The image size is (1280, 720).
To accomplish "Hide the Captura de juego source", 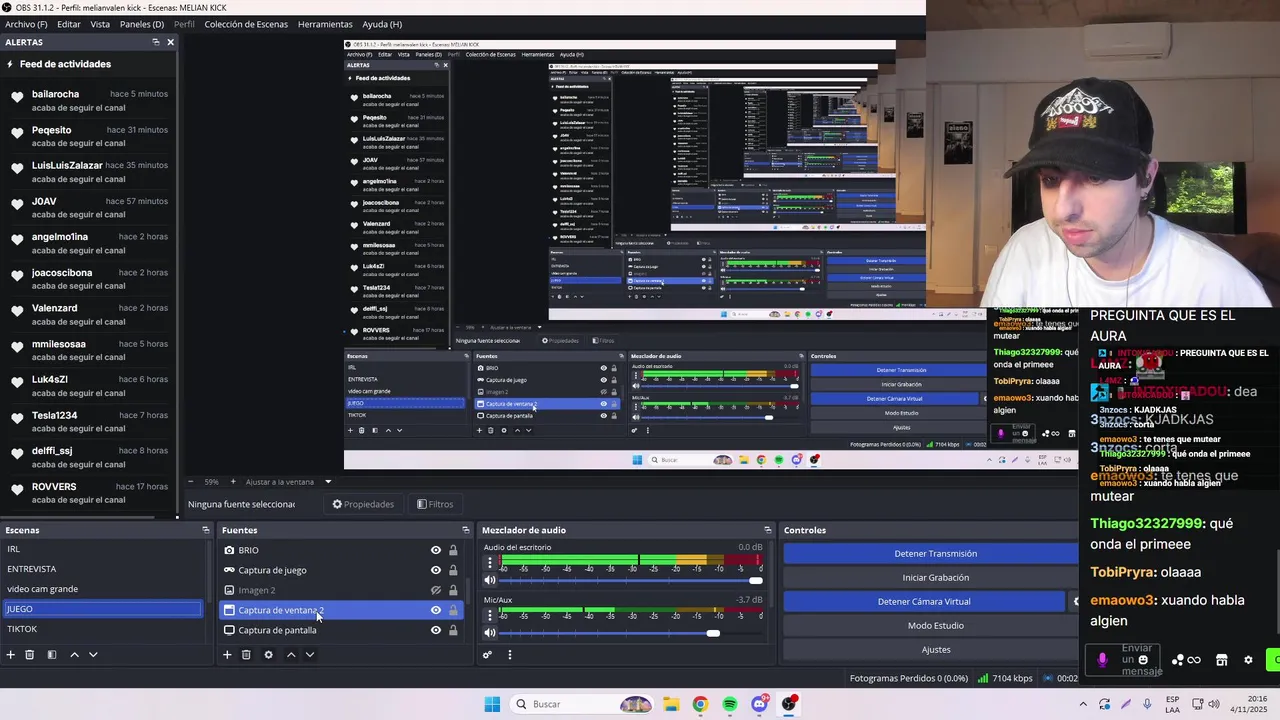I will pyautogui.click(x=436, y=570).
